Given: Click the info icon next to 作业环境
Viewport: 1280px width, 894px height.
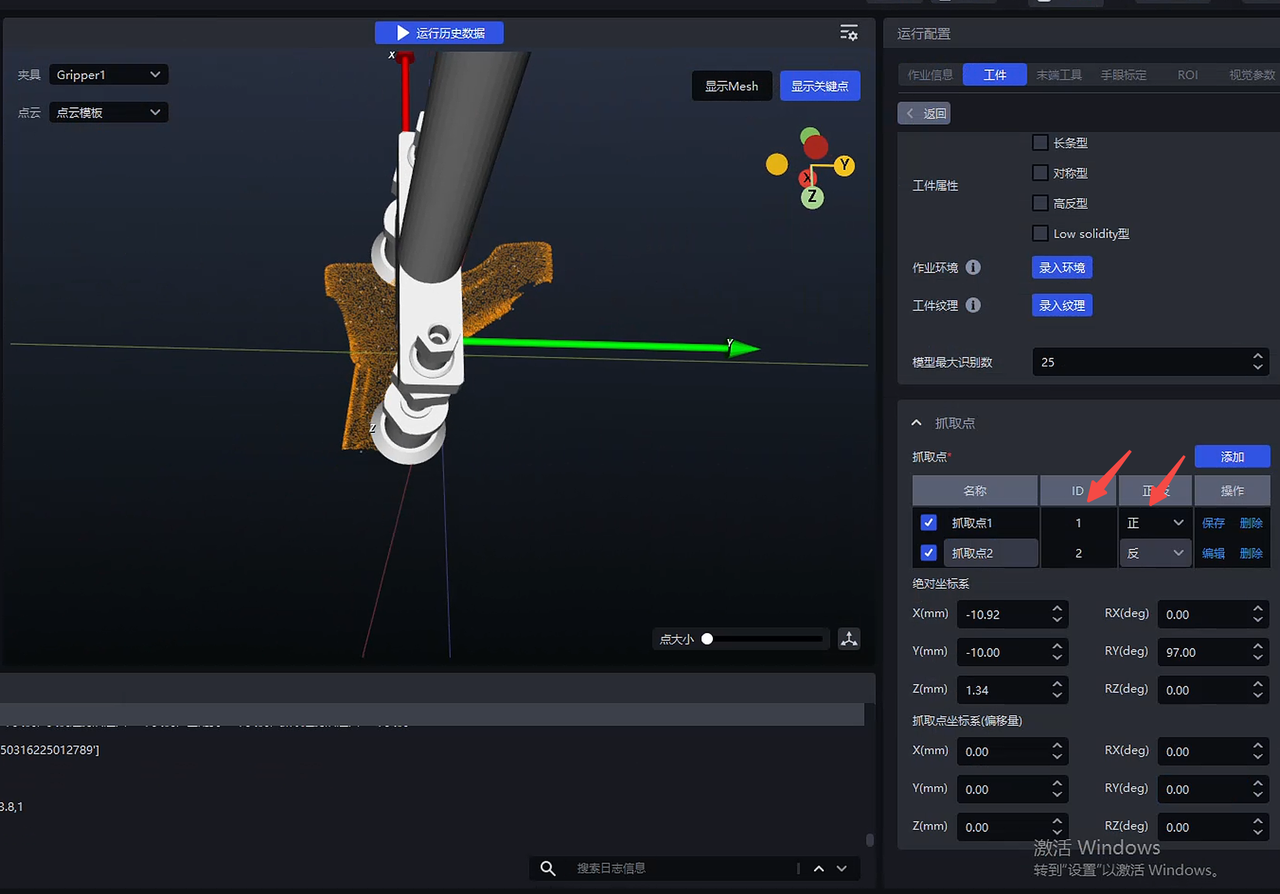Looking at the screenshot, I should (x=973, y=268).
